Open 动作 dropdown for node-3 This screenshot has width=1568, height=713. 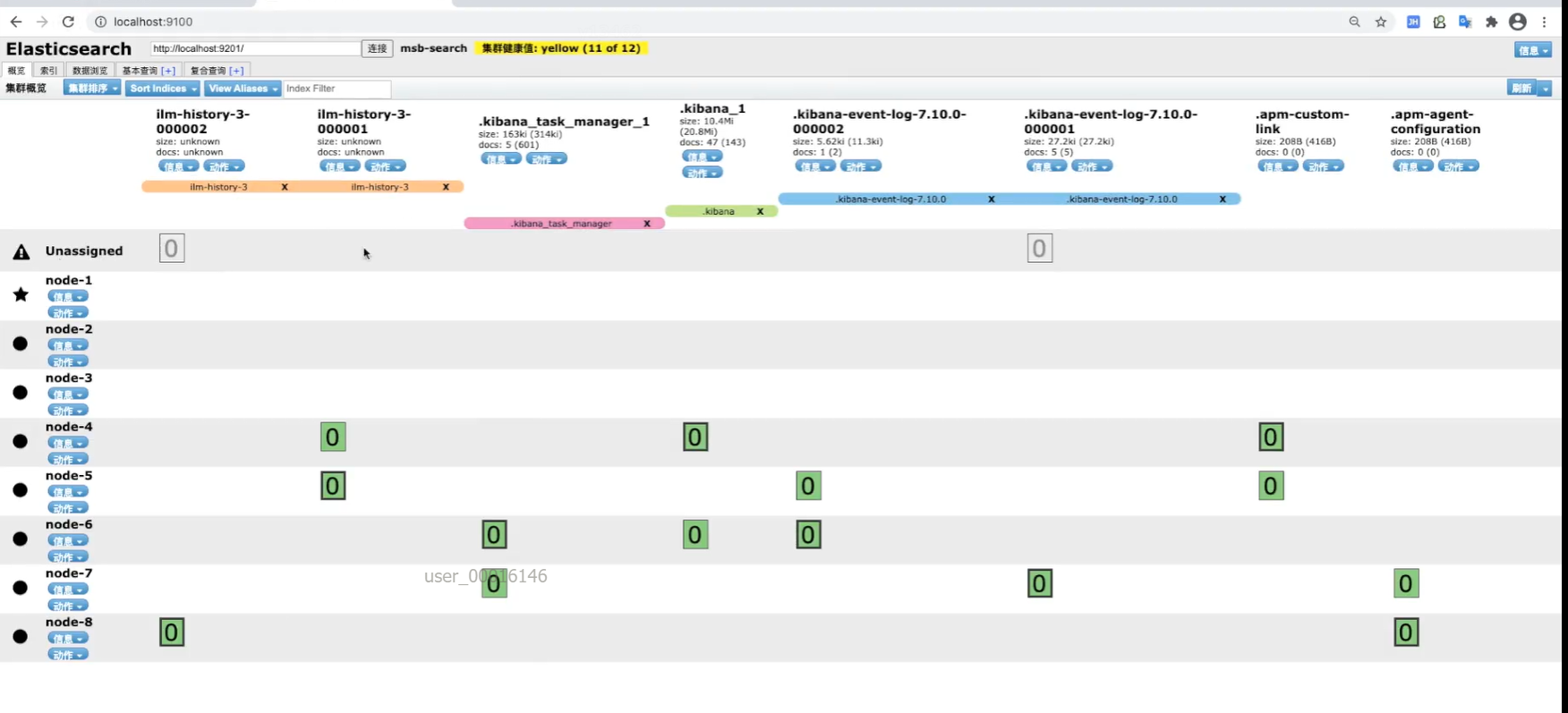click(68, 411)
